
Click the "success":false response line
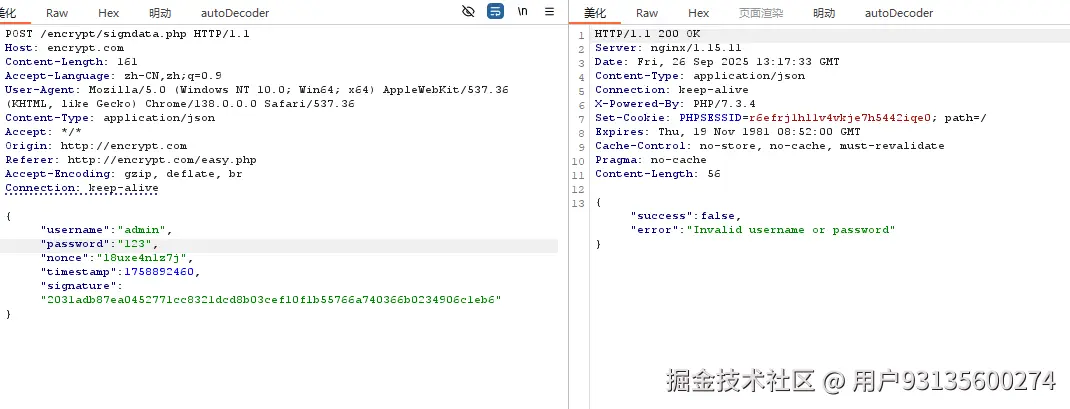pos(686,216)
